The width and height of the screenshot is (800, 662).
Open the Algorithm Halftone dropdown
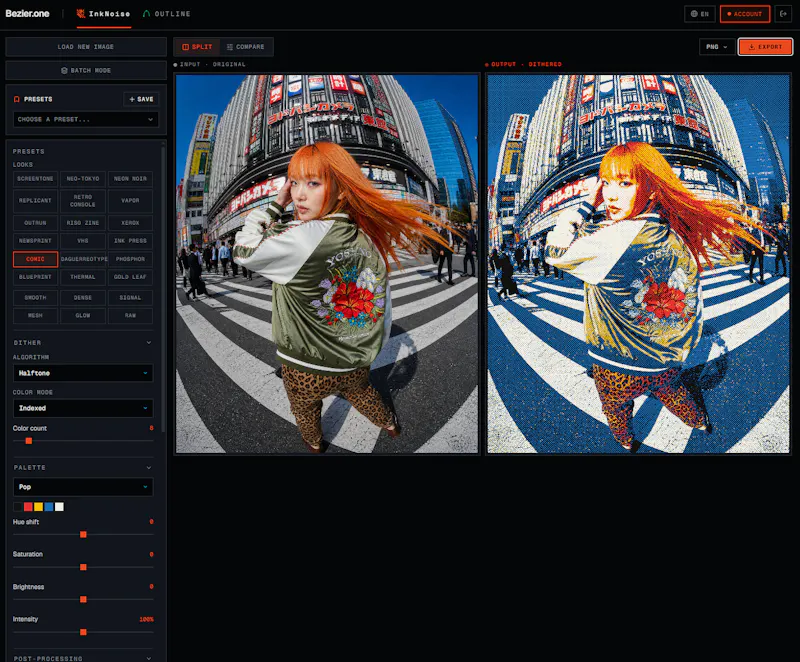click(83, 373)
